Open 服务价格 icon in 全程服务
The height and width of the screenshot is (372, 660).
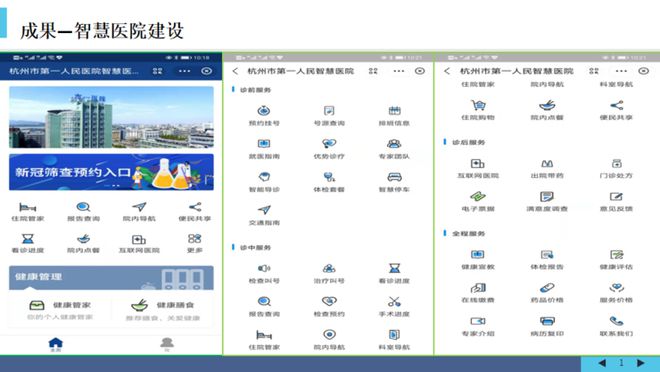pos(616,288)
